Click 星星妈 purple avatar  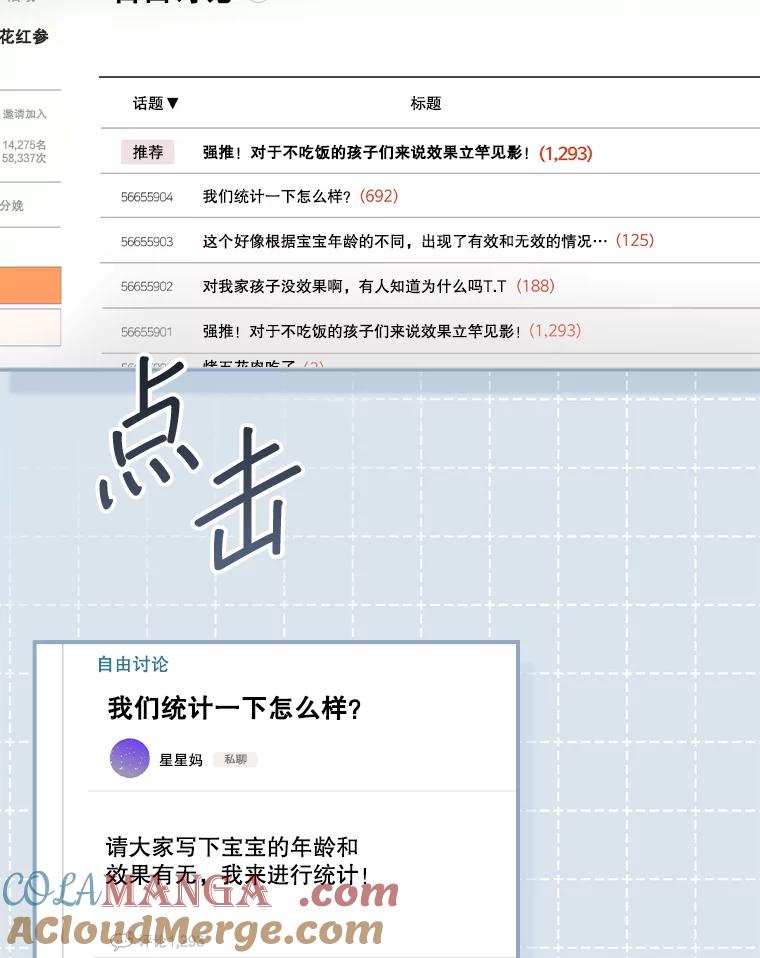click(x=130, y=758)
